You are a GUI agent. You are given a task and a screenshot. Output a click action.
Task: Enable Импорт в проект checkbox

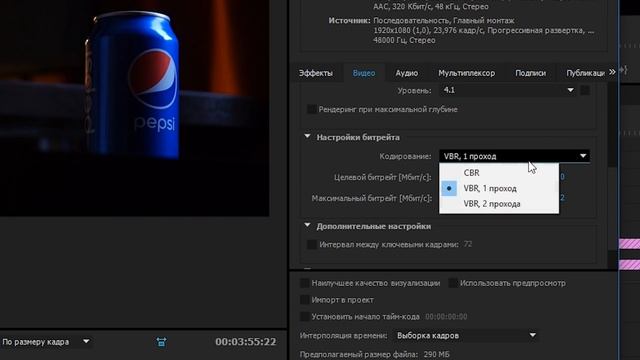(x=304, y=300)
